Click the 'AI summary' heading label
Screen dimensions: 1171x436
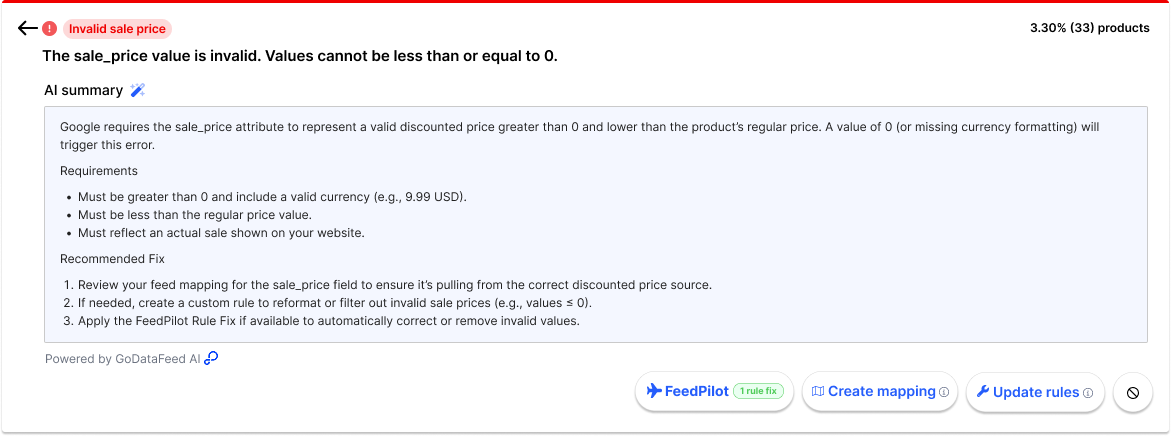pos(83,91)
